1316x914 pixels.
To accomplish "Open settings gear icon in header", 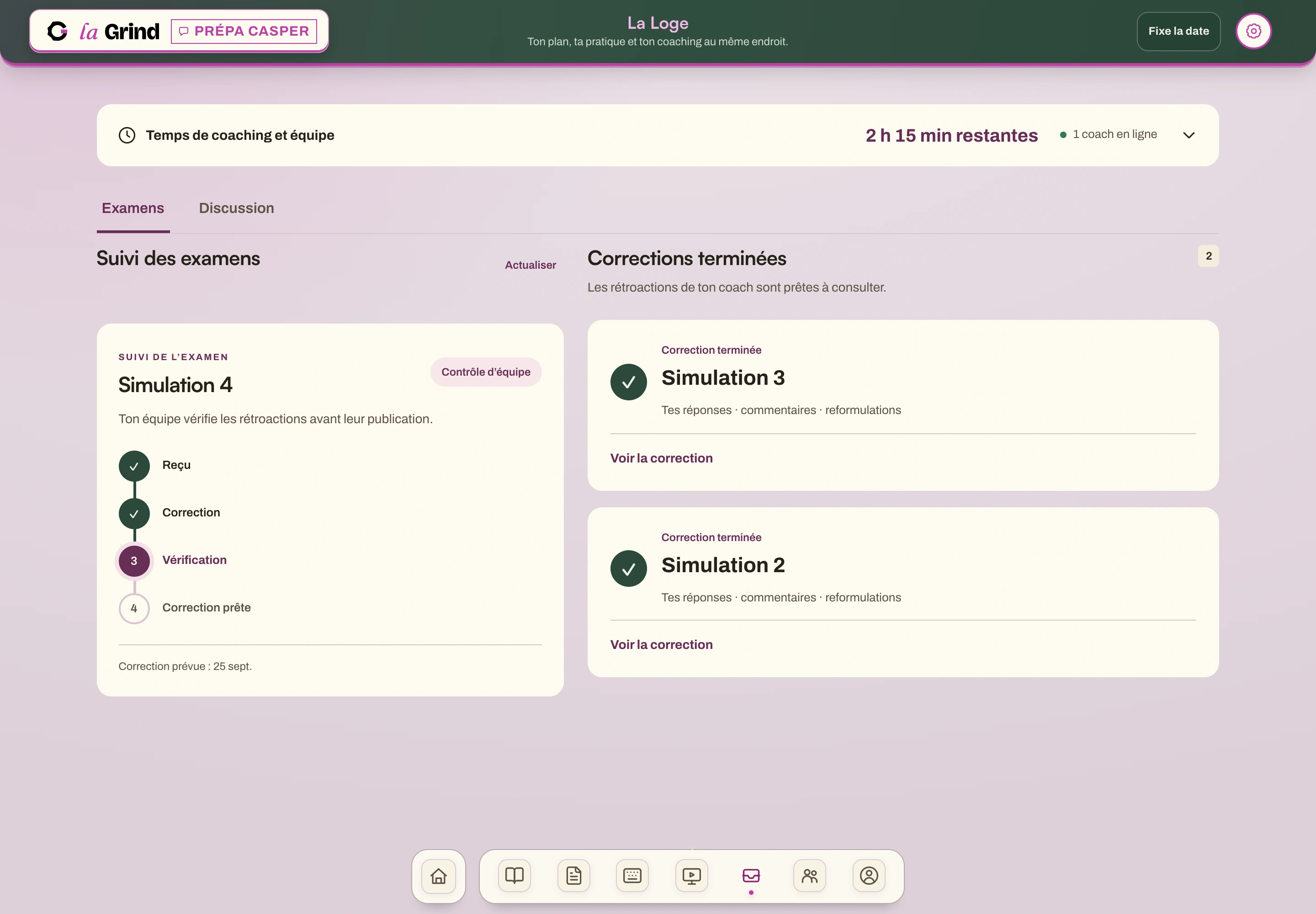I will (x=1253, y=31).
